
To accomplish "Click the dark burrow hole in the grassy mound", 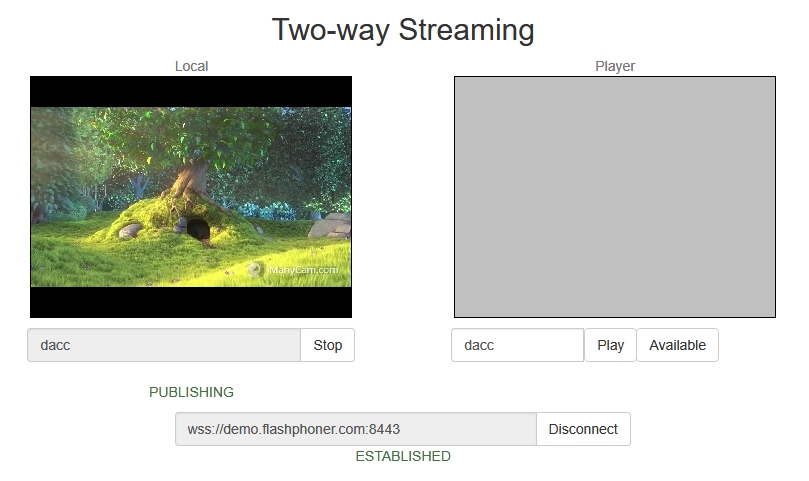I will coord(200,231).
